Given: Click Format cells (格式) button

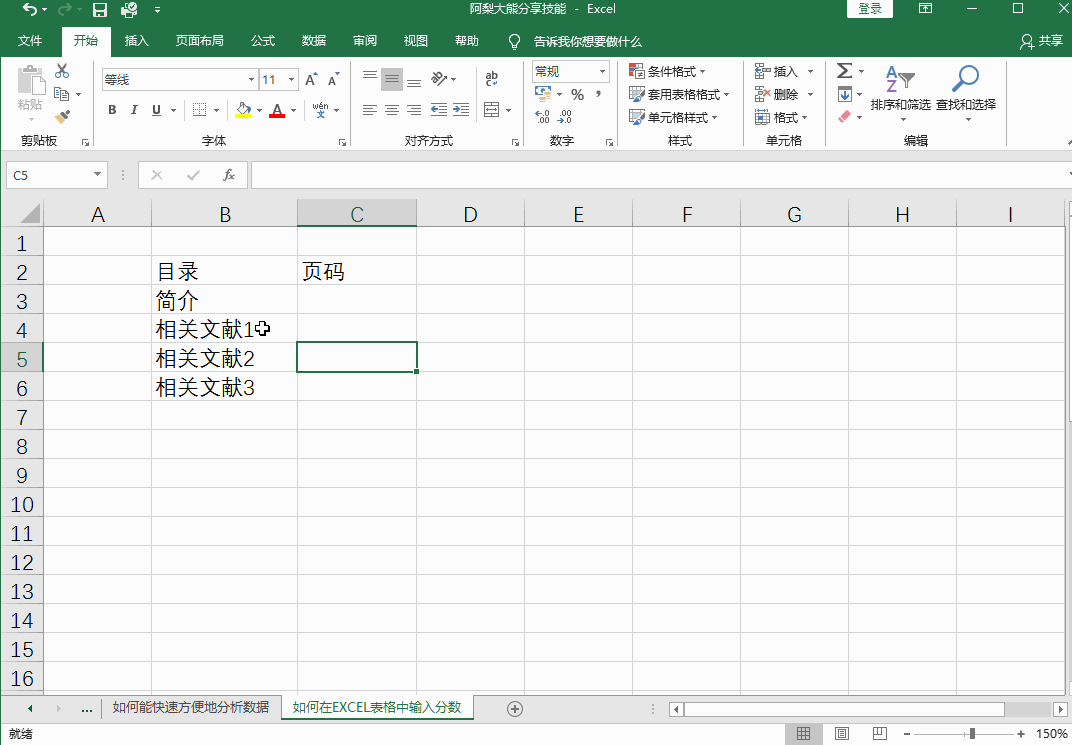Looking at the screenshot, I should coord(781,118).
